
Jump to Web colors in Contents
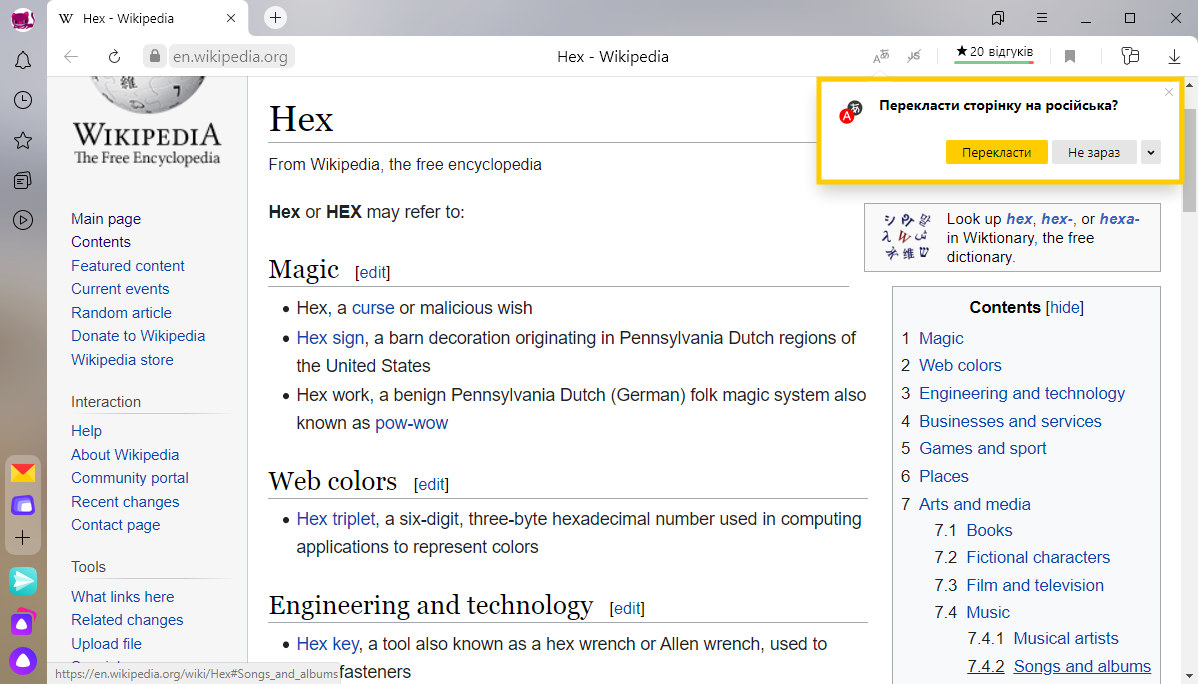click(x=960, y=365)
